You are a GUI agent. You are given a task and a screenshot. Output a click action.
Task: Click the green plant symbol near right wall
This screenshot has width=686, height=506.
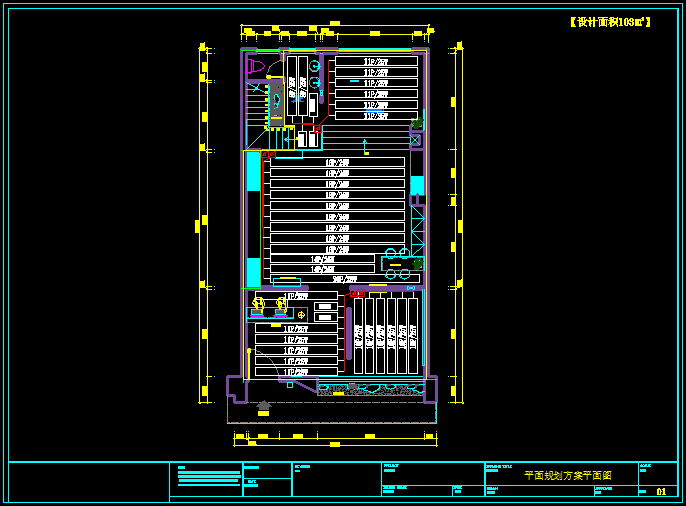tap(417, 125)
